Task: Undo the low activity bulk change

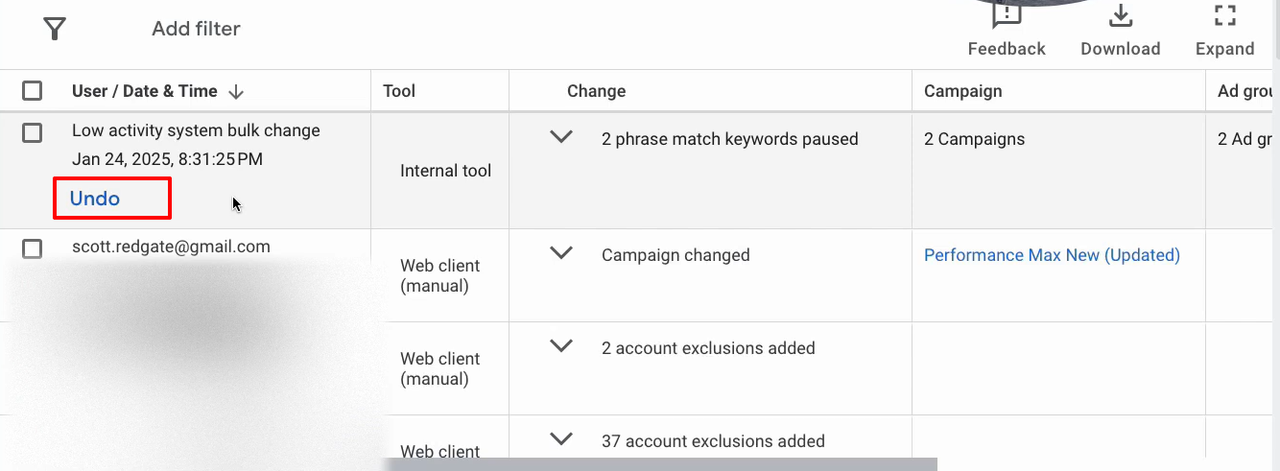Action: pos(95,198)
